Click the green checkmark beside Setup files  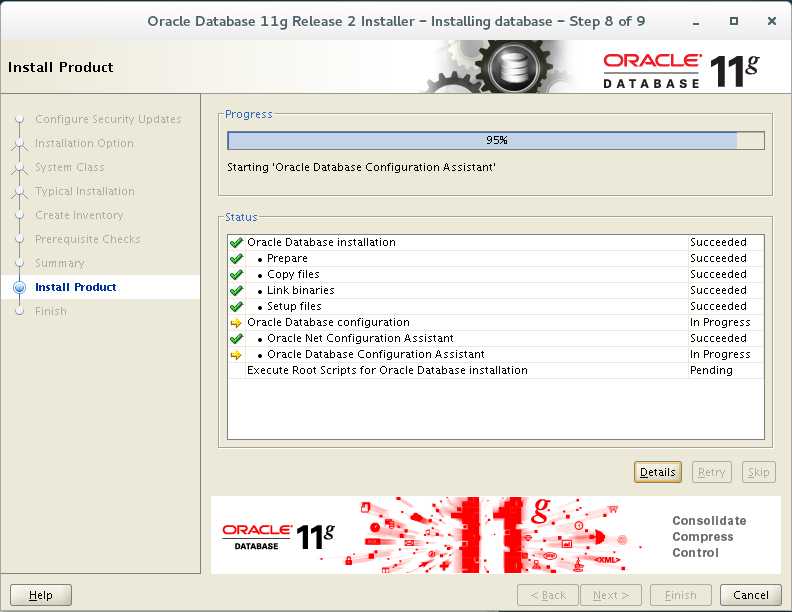coord(236,307)
